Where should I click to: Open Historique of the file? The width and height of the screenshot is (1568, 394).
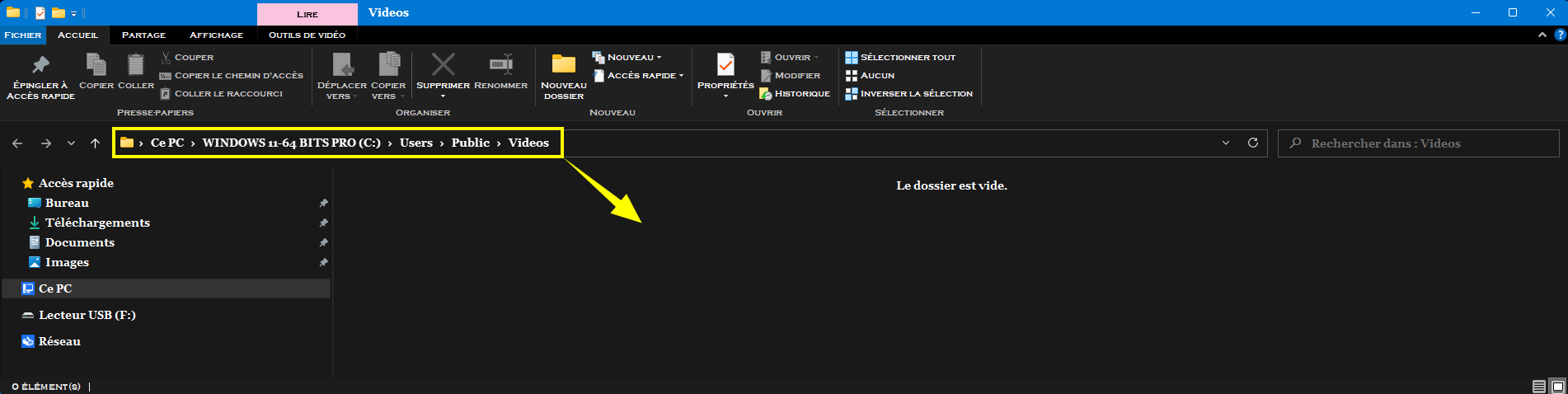(795, 93)
